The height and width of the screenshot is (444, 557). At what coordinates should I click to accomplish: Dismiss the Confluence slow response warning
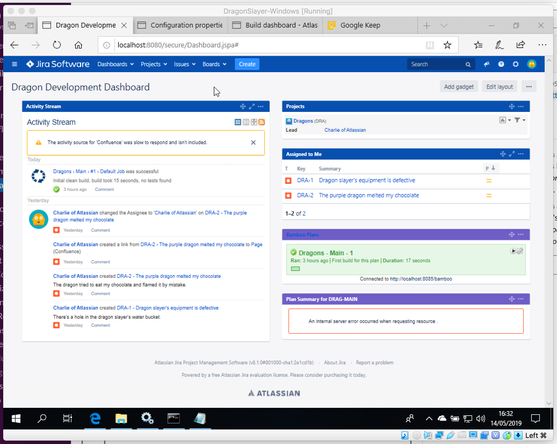(253, 142)
